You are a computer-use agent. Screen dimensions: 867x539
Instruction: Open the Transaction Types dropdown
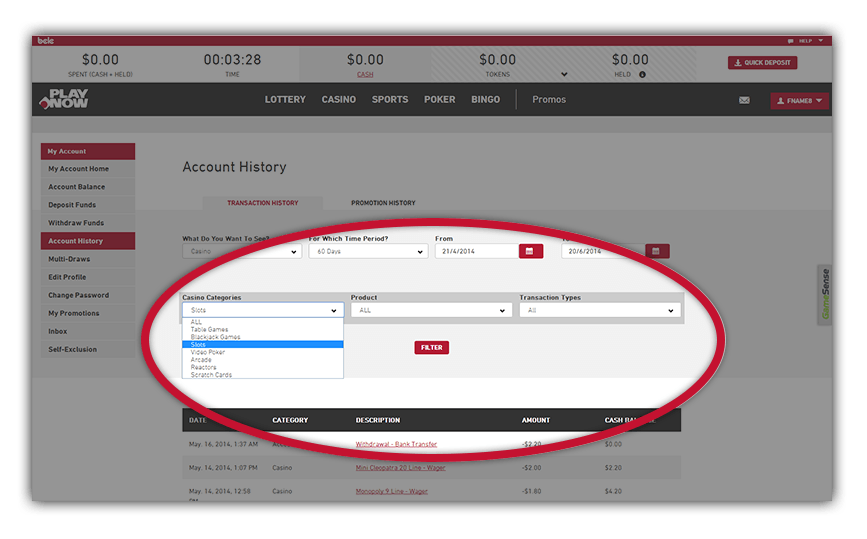click(x=600, y=310)
